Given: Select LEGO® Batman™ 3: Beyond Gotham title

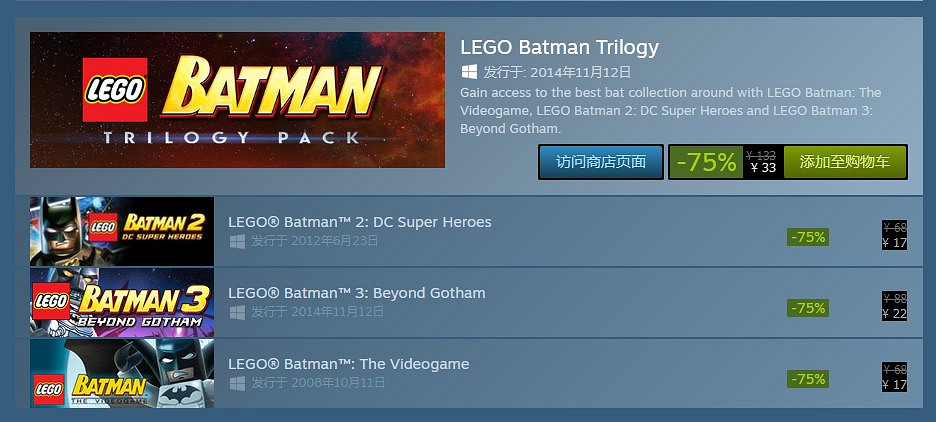Looking at the screenshot, I should (357, 293).
